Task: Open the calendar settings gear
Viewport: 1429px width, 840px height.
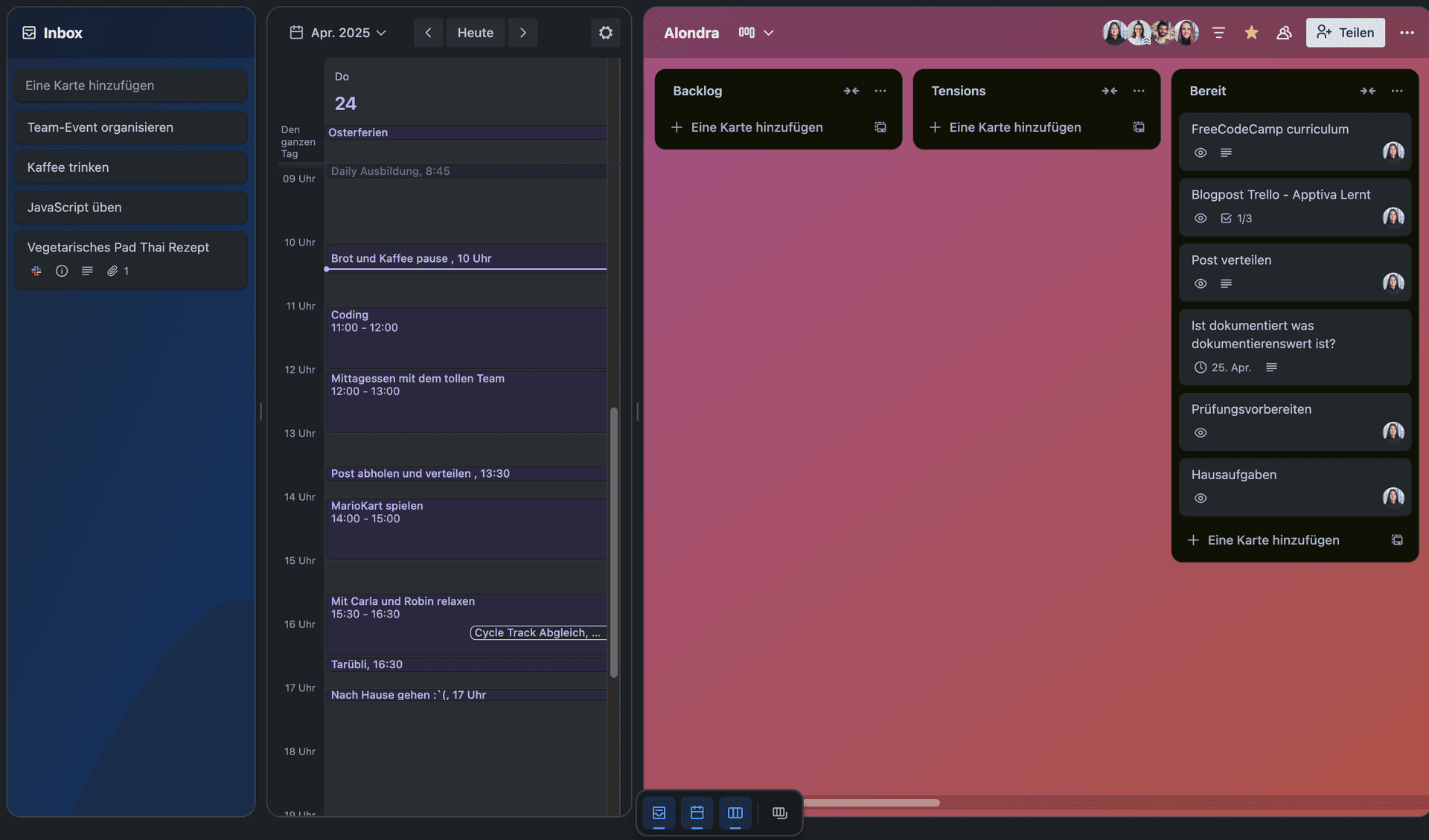Action: coord(606,33)
